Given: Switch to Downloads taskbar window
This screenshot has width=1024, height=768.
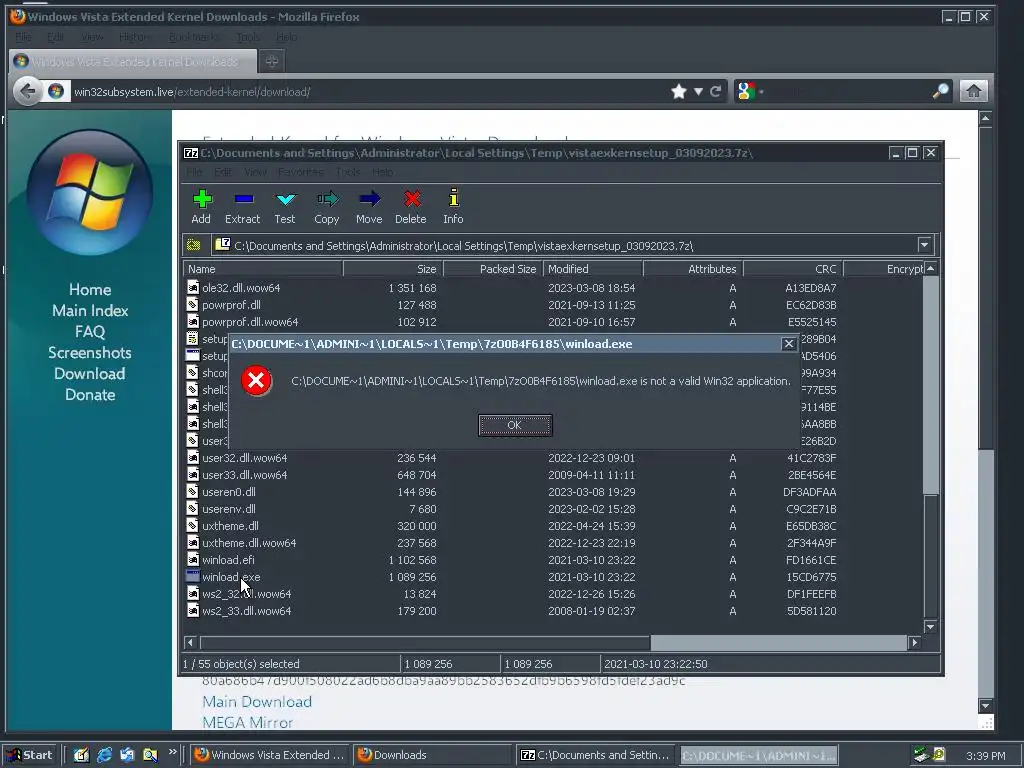Looking at the screenshot, I should [434, 755].
